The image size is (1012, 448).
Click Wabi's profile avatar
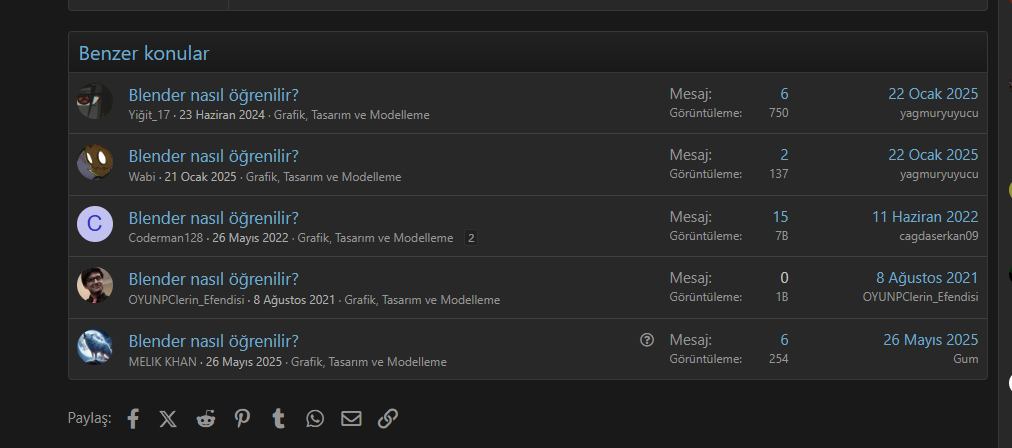point(95,163)
